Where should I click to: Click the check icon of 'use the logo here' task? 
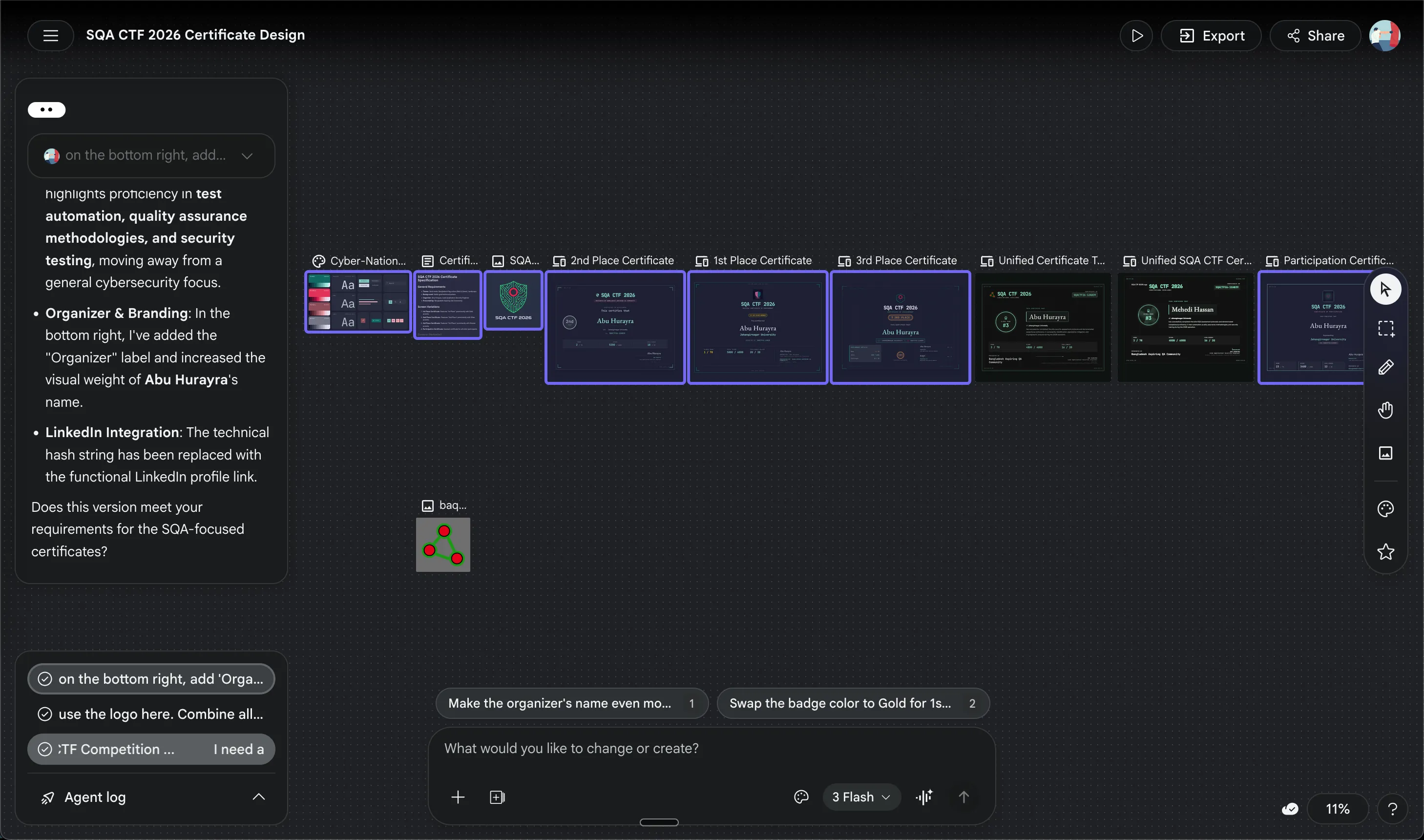point(45,714)
